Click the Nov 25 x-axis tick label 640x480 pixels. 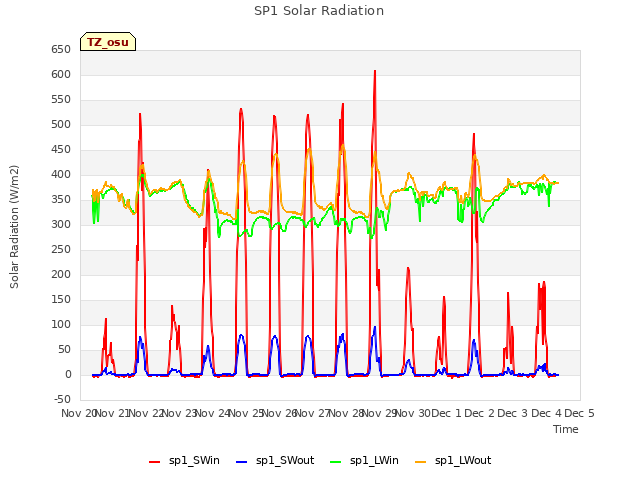click(x=246, y=413)
